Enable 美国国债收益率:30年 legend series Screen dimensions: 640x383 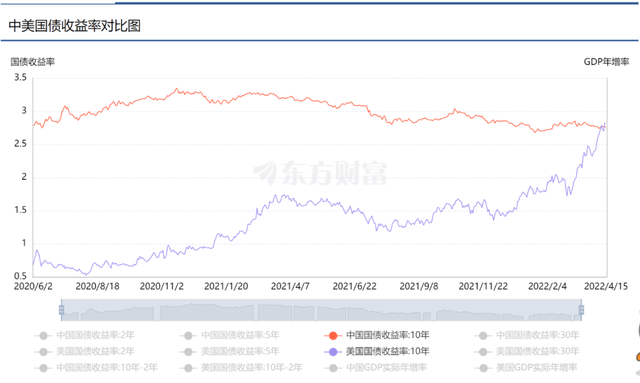tap(527, 351)
